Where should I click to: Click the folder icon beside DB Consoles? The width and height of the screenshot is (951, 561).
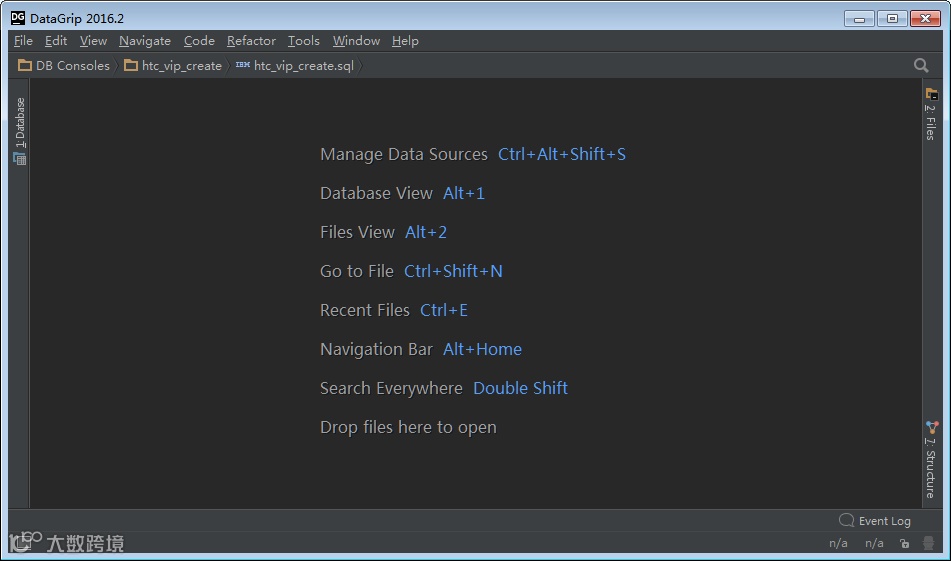25,65
